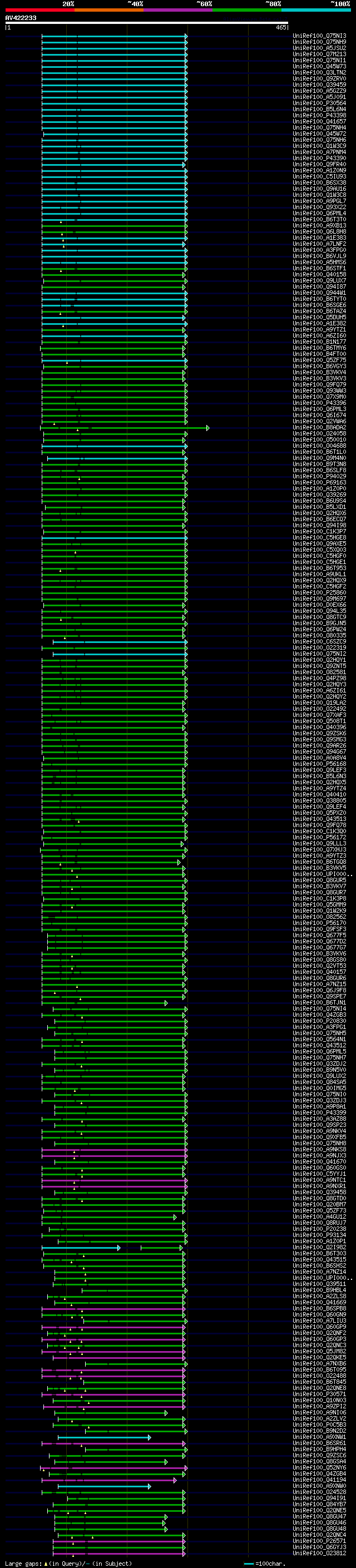
Task: Select the UniRef100_Q75NH6 label
Action: point(319,140)
